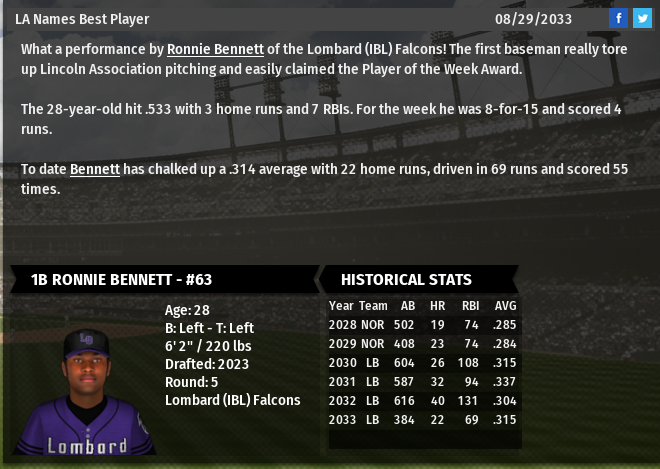
Task: Click the 'AVG' column header
Action: pyautogui.click(x=506, y=306)
